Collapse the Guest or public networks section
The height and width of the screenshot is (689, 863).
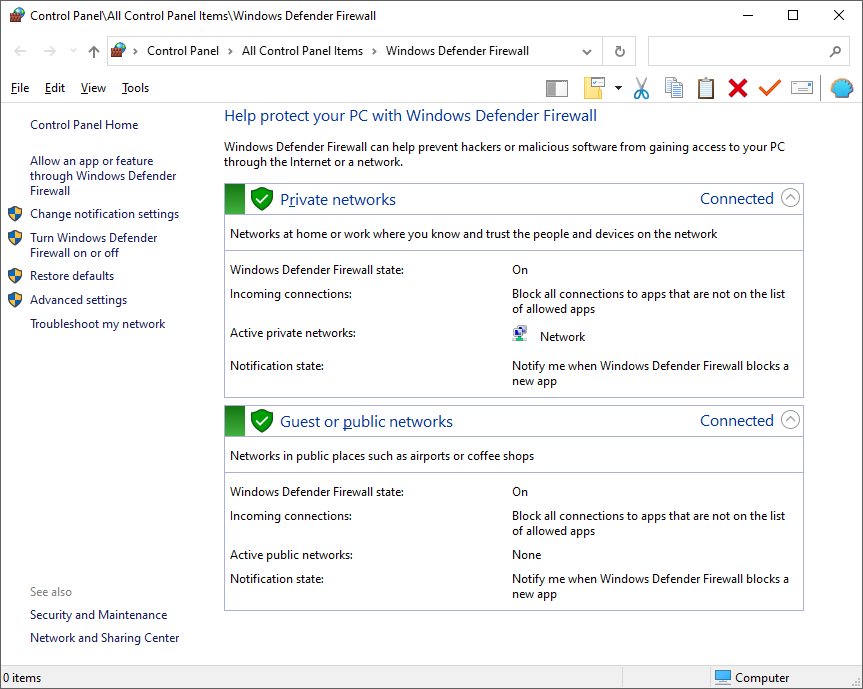pyautogui.click(x=790, y=420)
